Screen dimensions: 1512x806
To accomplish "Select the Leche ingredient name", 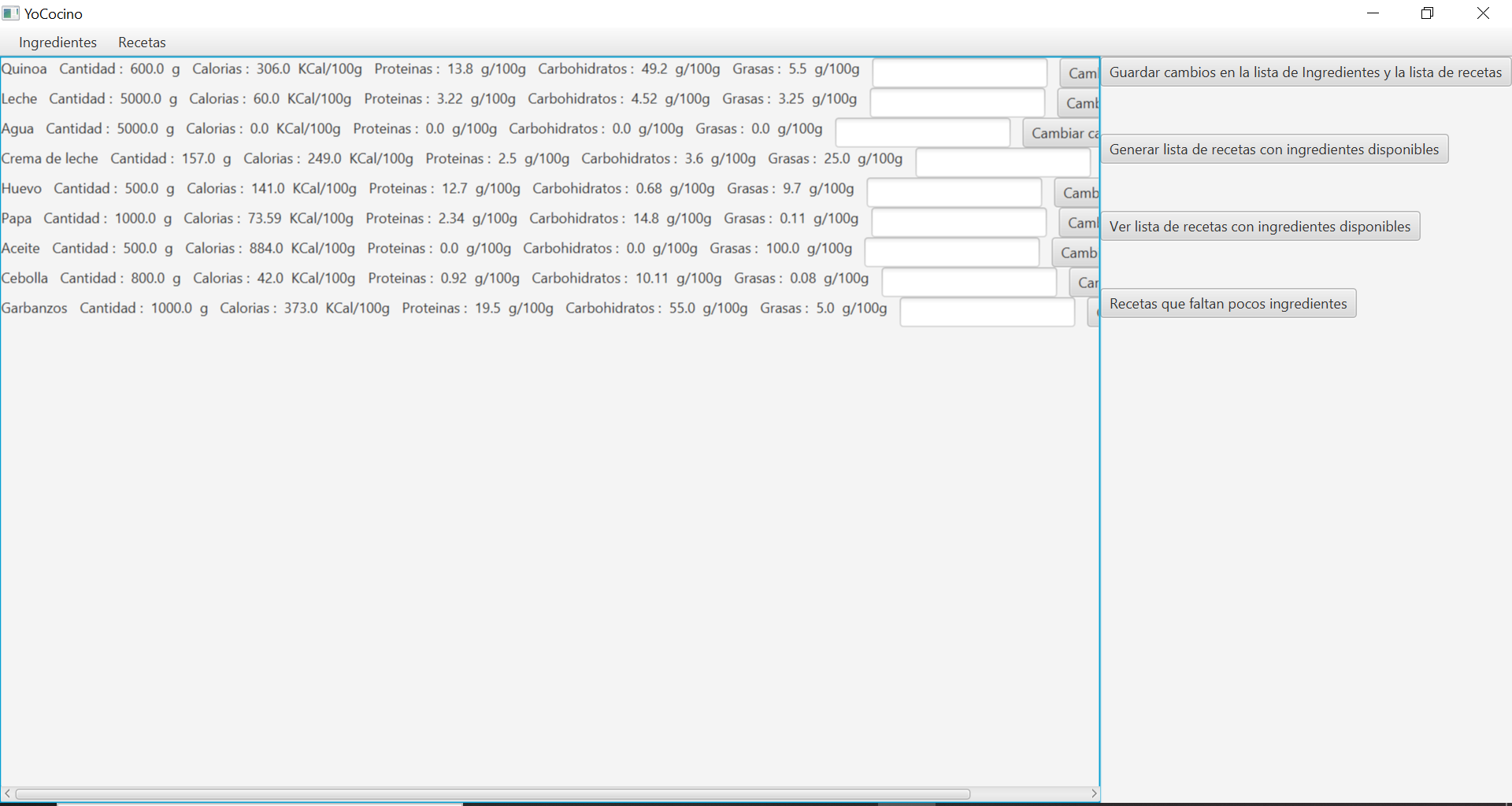I will point(20,99).
